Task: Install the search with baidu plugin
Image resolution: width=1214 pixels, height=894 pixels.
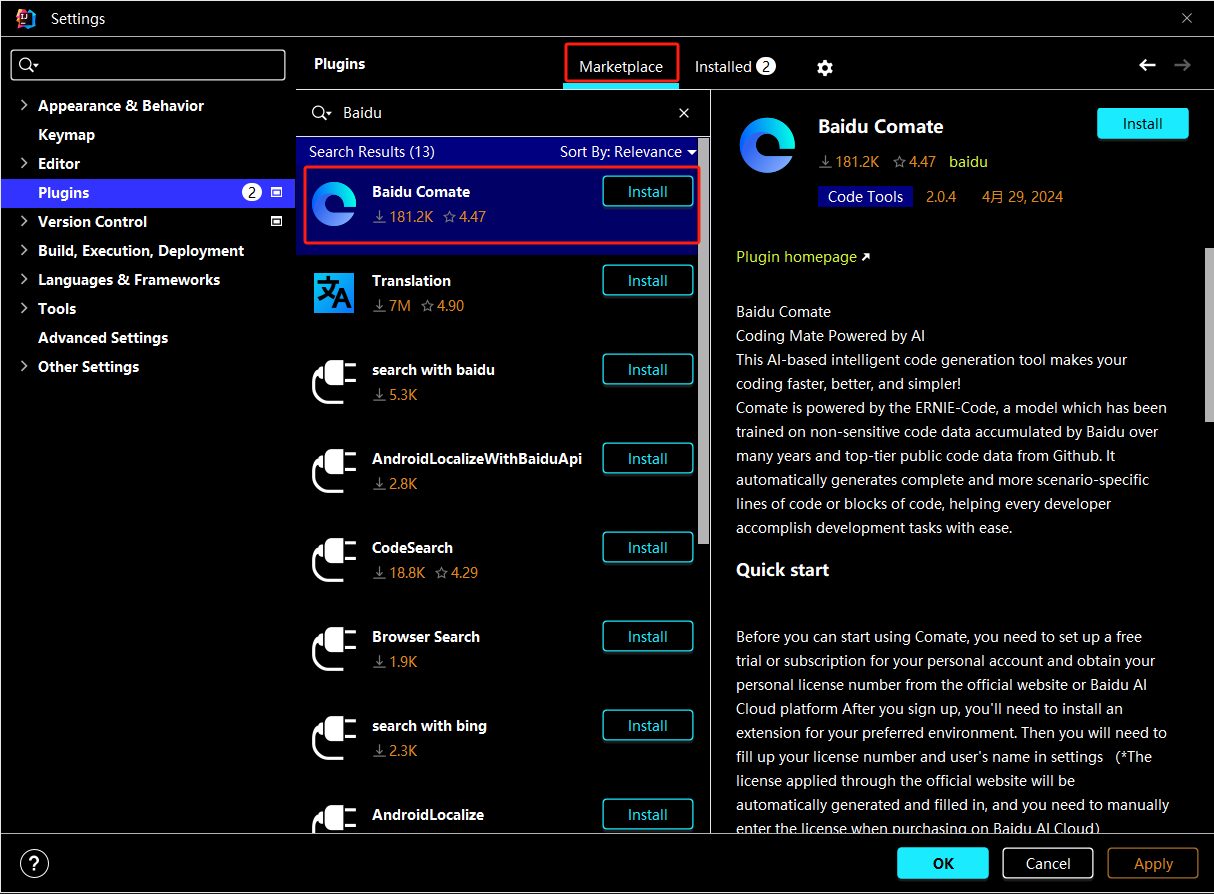Action: click(648, 369)
